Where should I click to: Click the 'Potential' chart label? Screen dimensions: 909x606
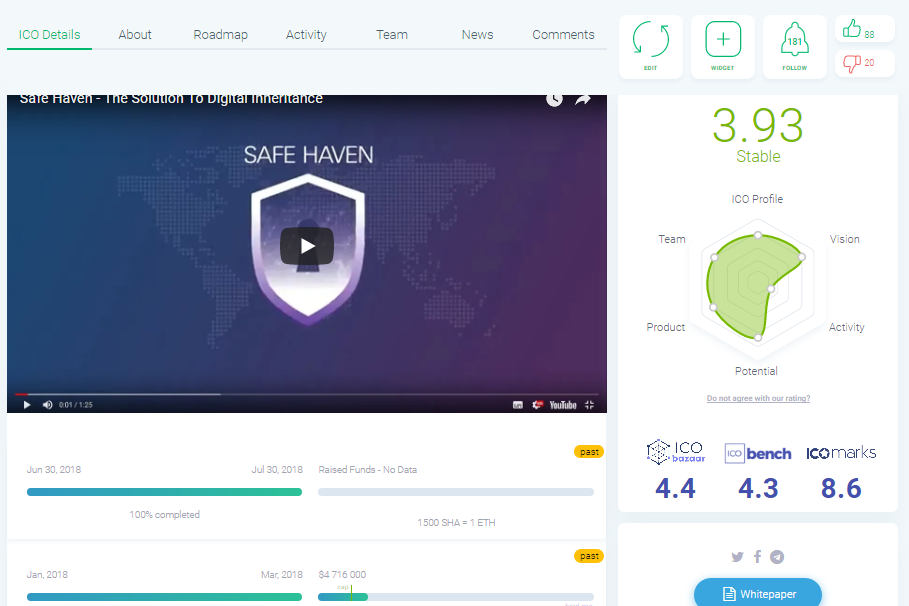tap(756, 371)
